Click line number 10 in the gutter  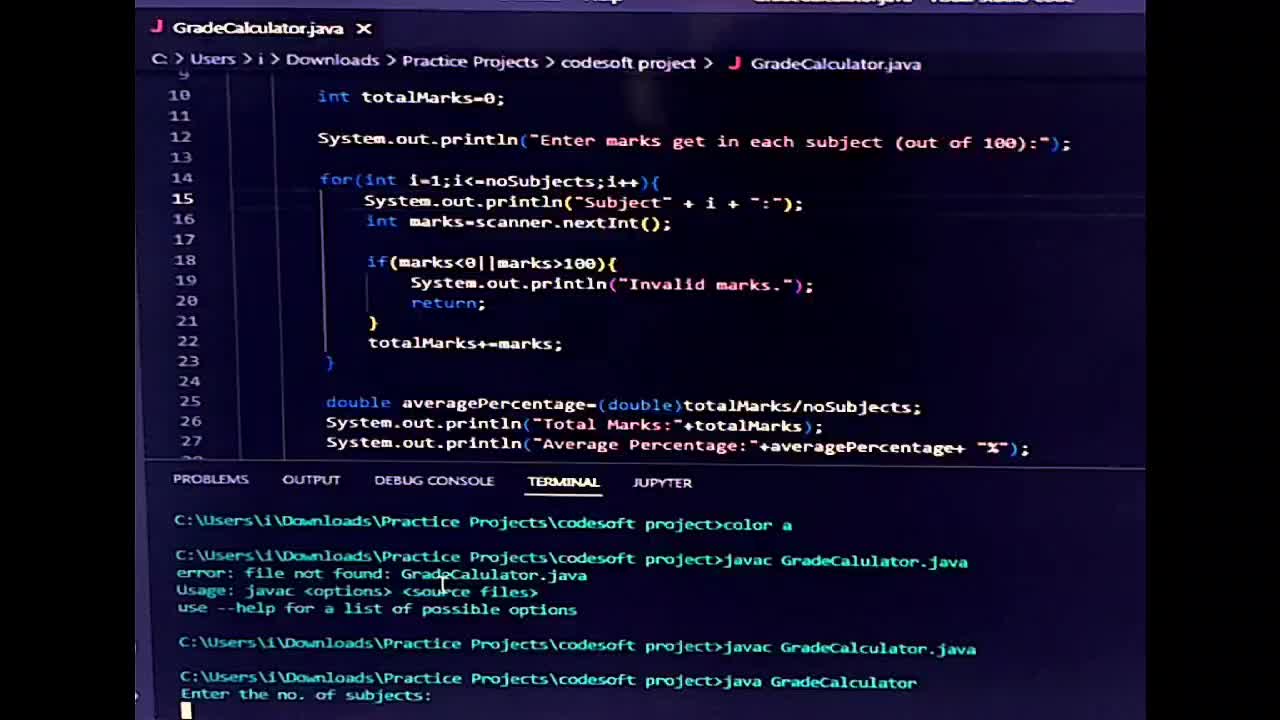click(x=179, y=95)
